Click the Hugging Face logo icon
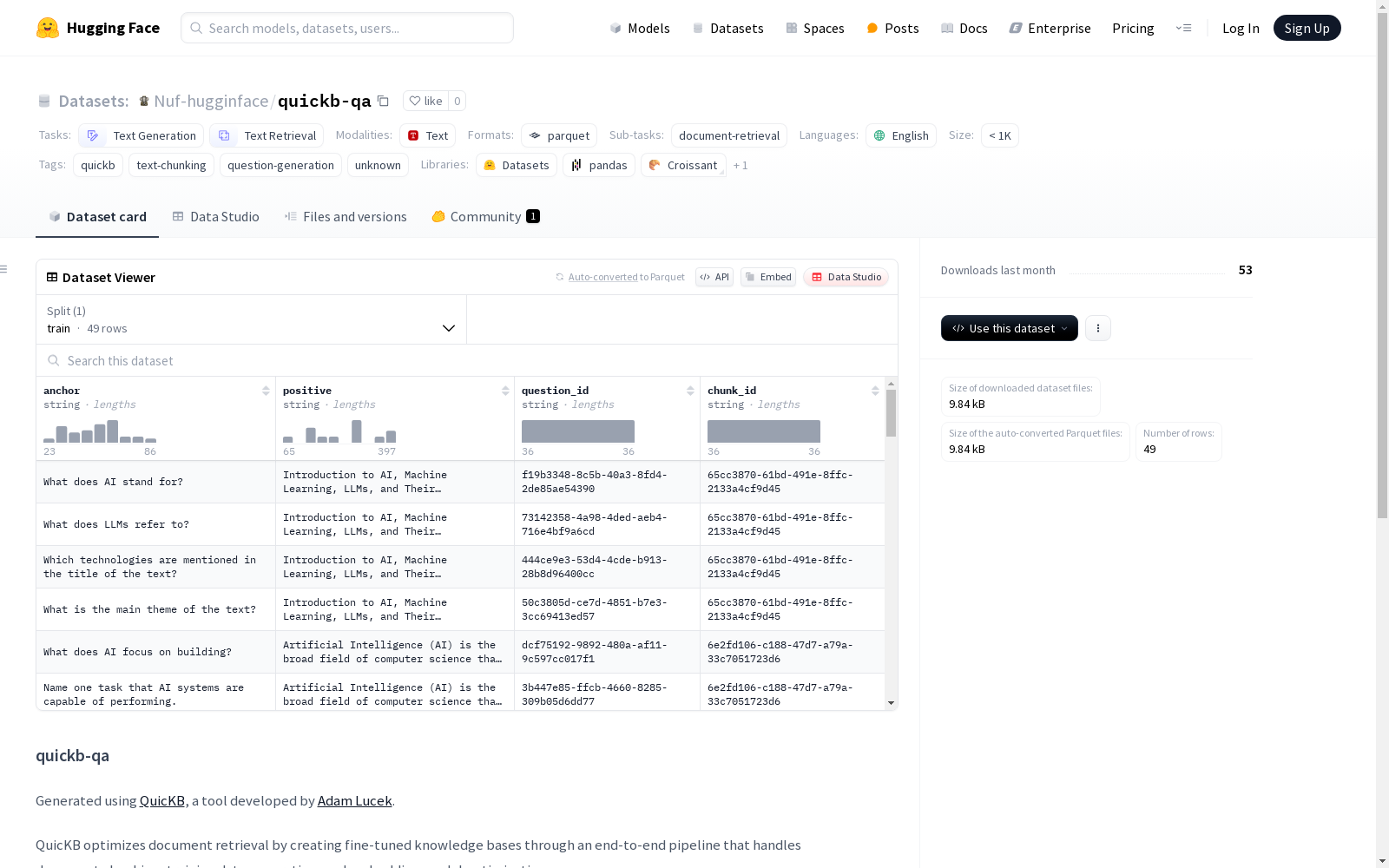Screen dimensions: 1389x868 tap(48, 28)
